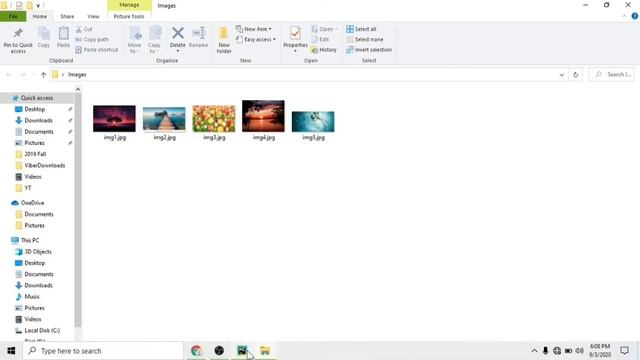Image resolution: width=640 pixels, height=360 pixels.
Task: Open the Copy to menu
Action: coord(154,40)
